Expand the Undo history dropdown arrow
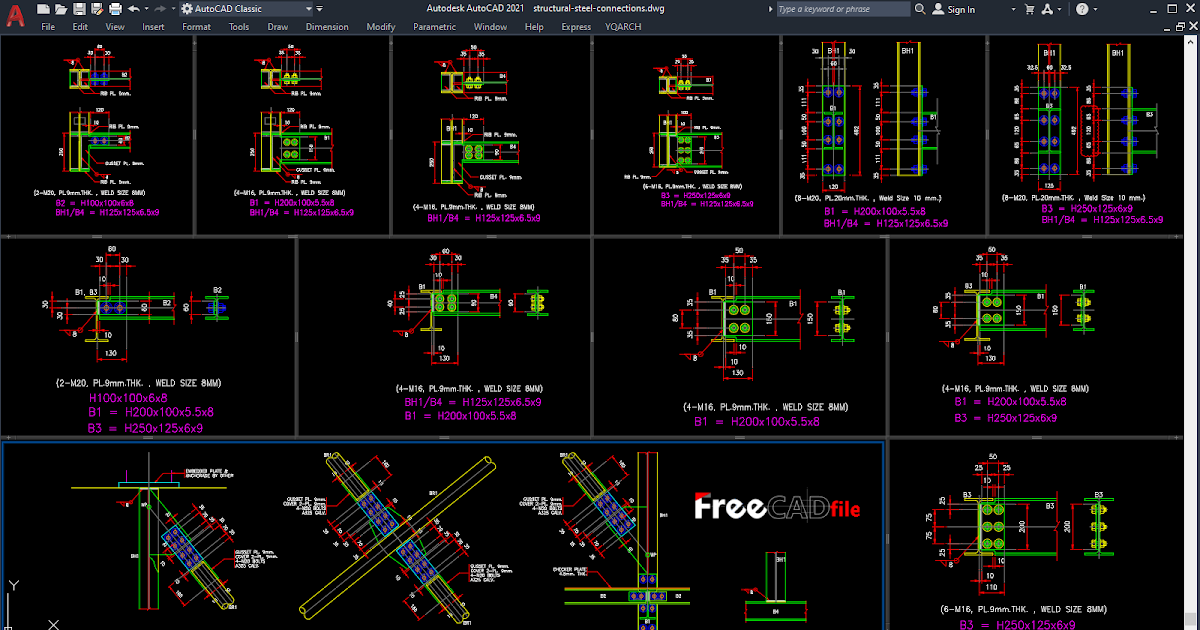Image resolution: width=1200 pixels, height=630 pixels. [x=145, y=9]
